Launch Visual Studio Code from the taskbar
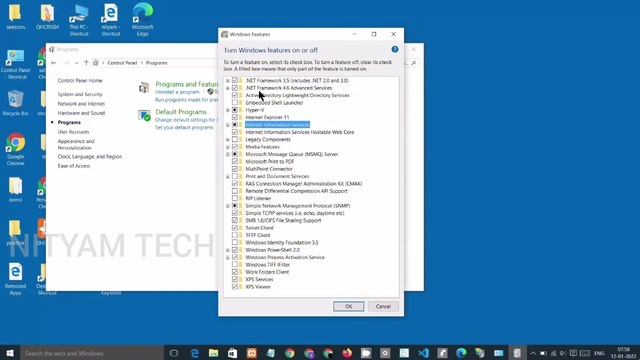The image size is (640, 360). tap(423, 353)
